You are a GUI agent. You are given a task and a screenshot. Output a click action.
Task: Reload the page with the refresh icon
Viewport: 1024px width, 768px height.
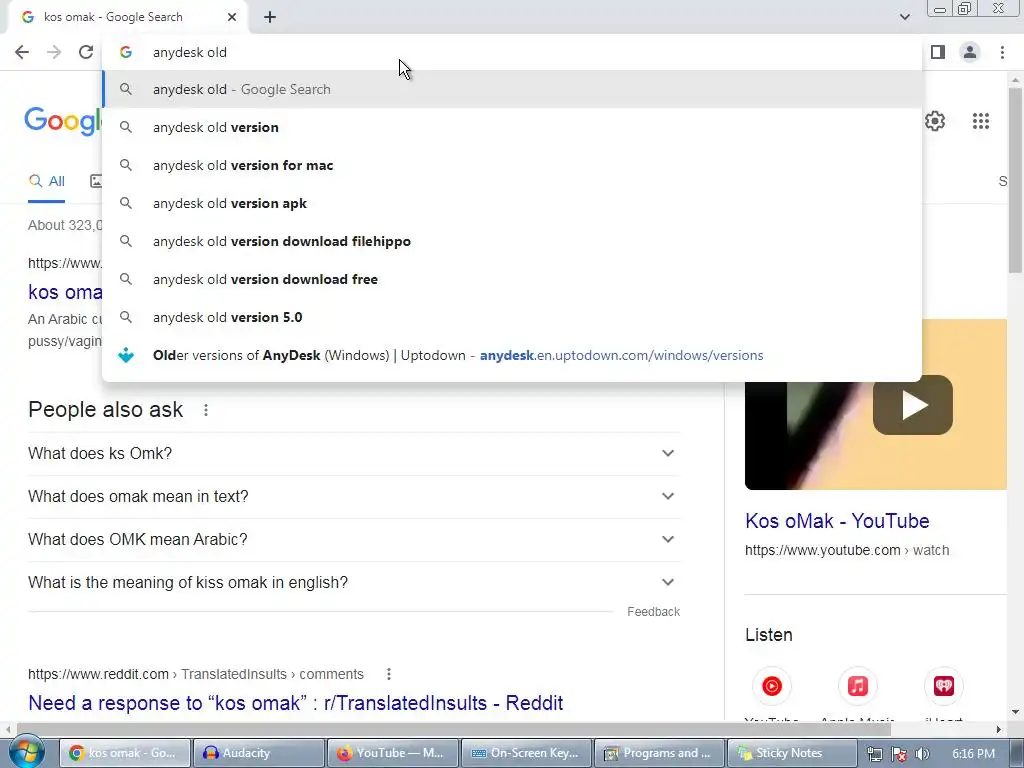(86, 52)
